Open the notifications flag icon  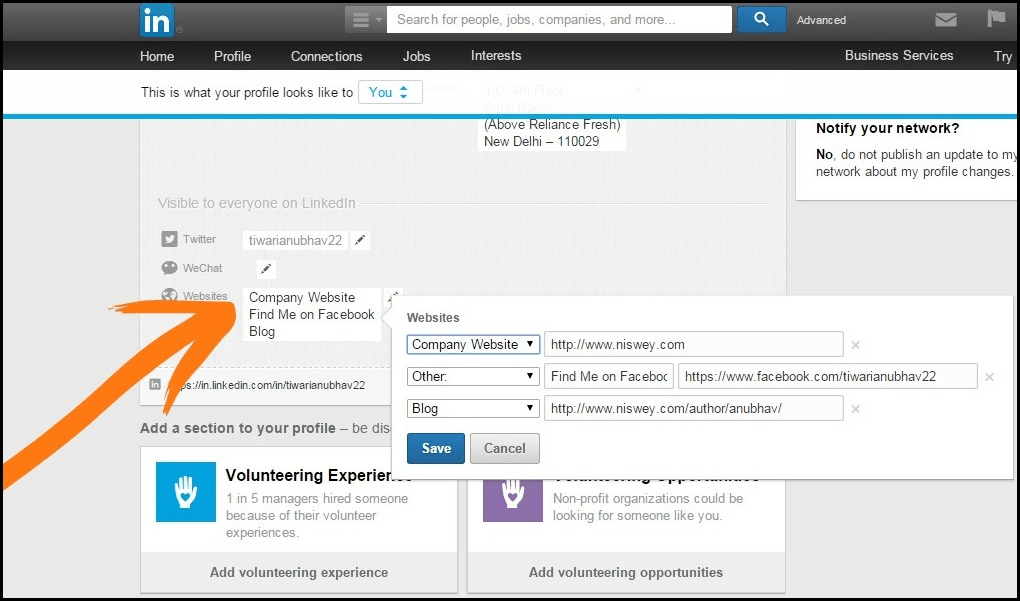[996, 19]
